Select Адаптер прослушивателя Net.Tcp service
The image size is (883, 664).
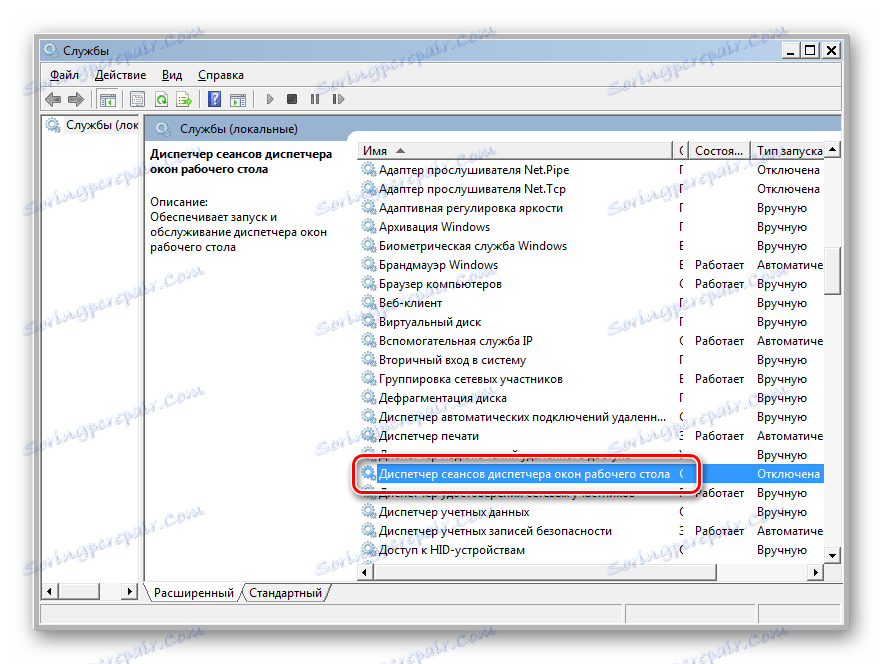(472, 189)
